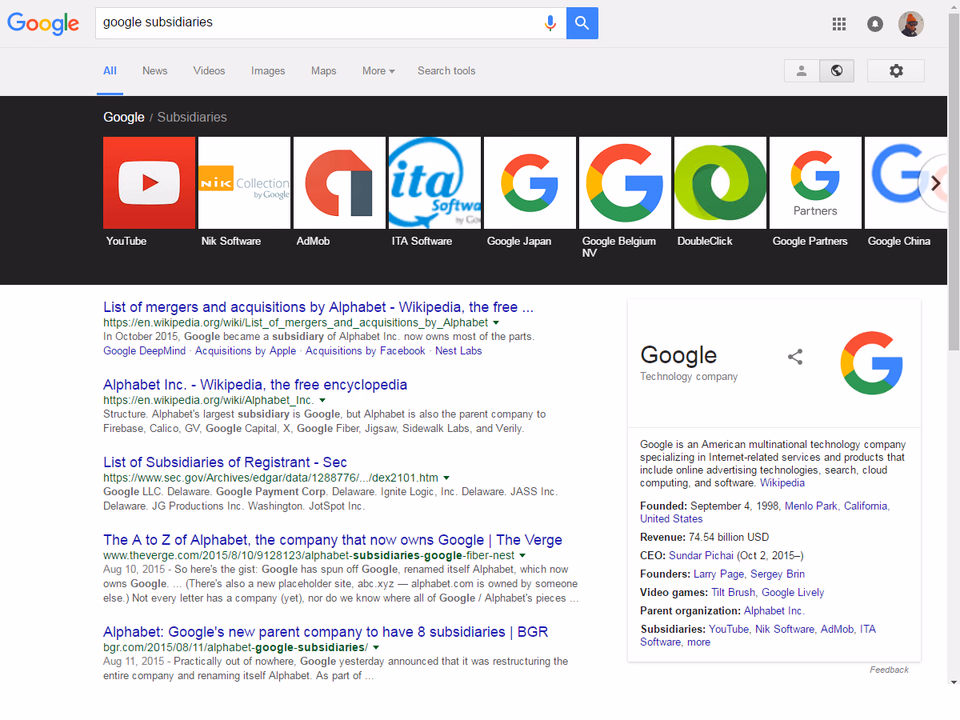
Task: Open Alphabet Inc. Wikipedia result
Action: (255, 385)
